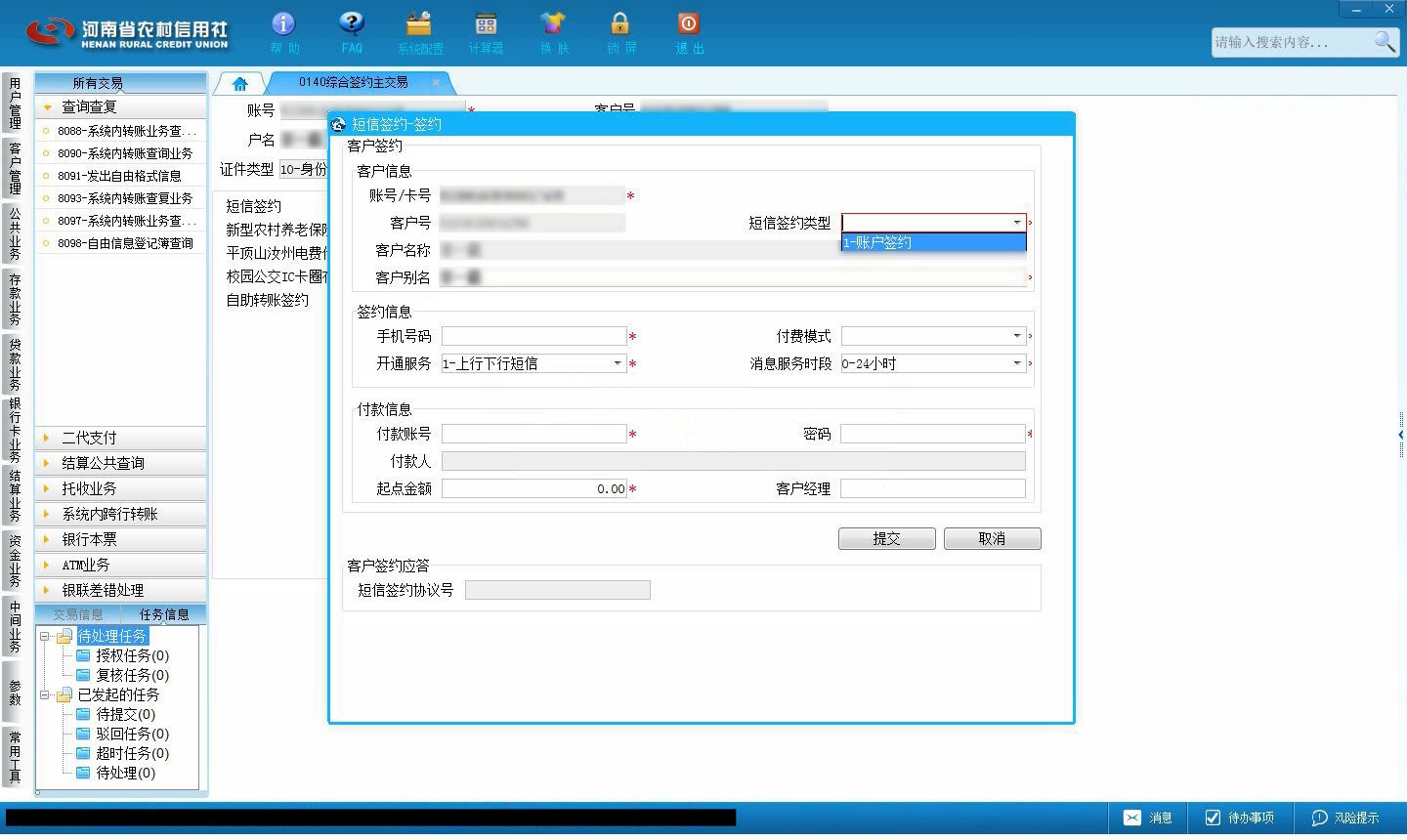Open the 贷款业务 side tab
Image resolution: width=1407 pixels, height=840 pixels.
coord(15,363)
